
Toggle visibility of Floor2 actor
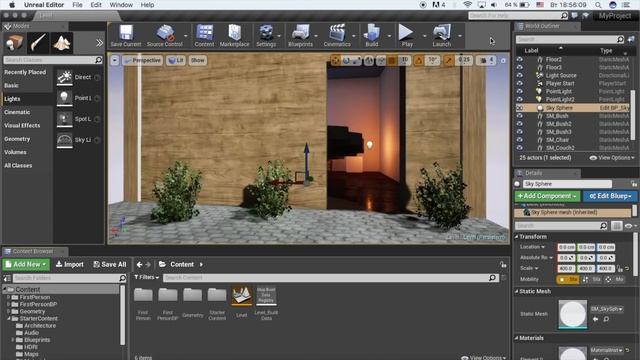pos(520,59)
